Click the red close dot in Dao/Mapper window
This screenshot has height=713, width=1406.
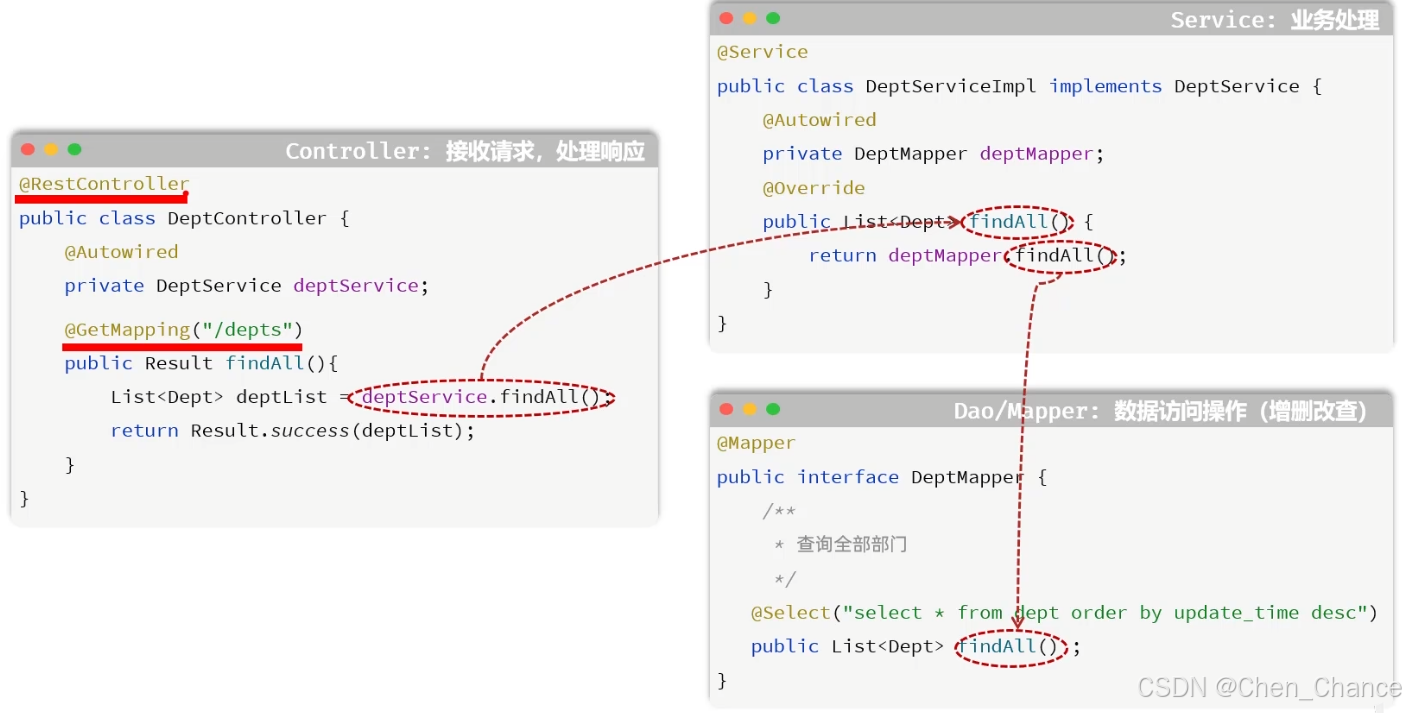726,409
